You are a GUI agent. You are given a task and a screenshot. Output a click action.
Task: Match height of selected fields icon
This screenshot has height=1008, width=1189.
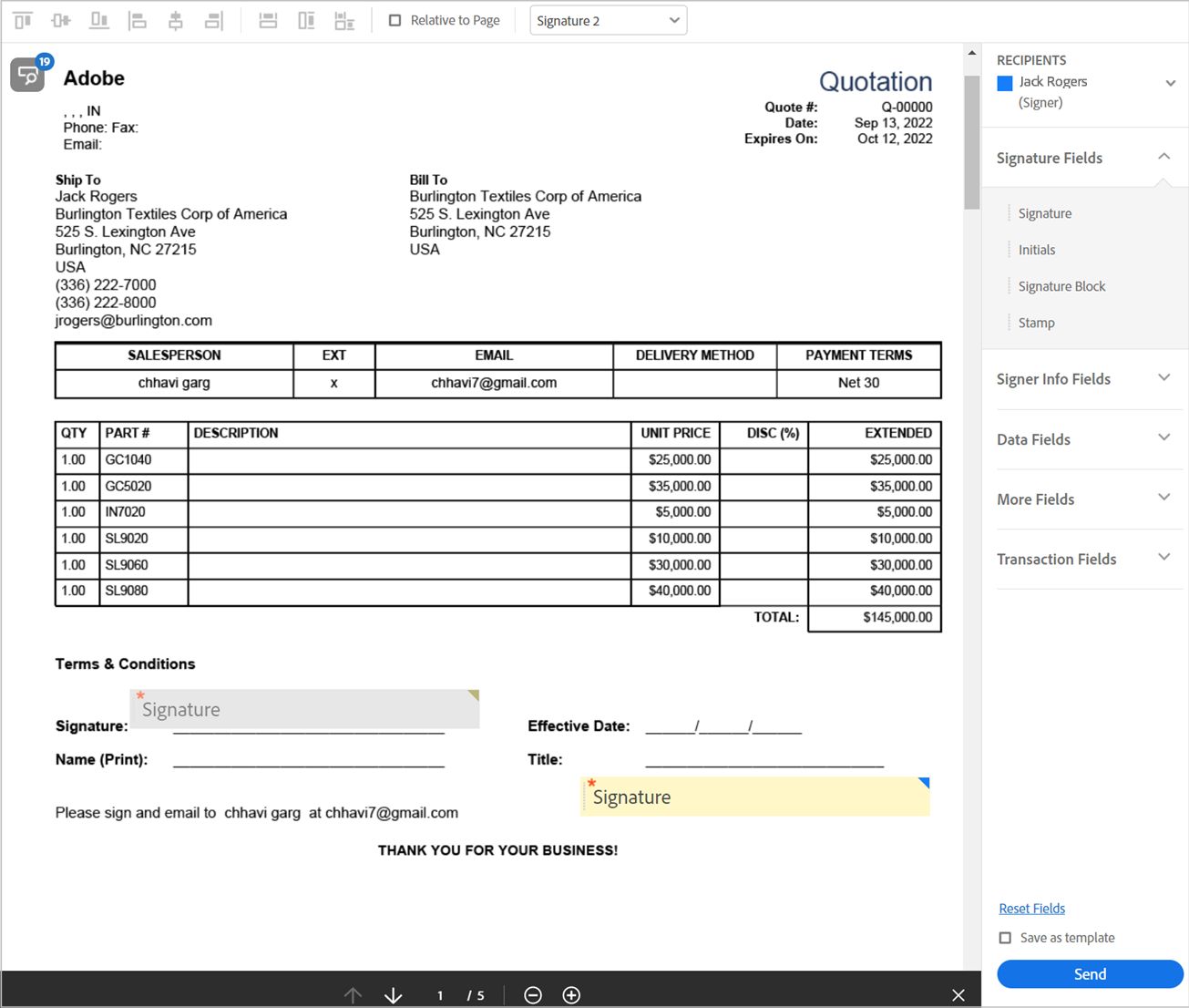click(306, 20)
